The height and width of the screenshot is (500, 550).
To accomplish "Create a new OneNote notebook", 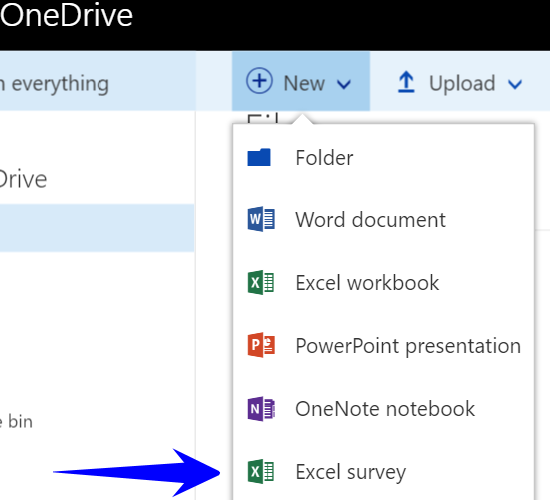I will (x=384, y=409).
